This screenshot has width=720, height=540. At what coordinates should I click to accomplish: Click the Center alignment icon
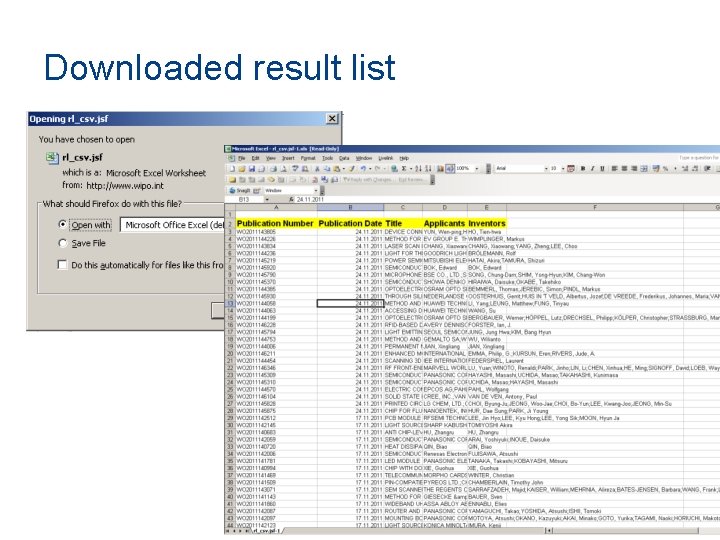click(624, 169)
